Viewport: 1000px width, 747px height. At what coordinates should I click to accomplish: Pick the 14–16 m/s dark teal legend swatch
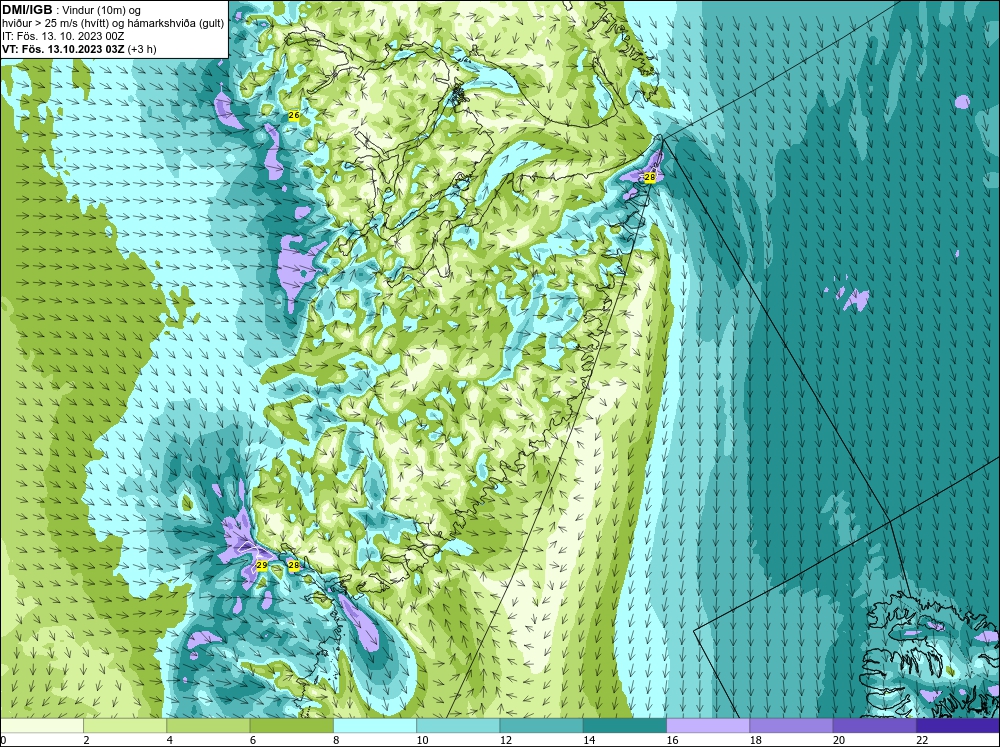(625, 726)
